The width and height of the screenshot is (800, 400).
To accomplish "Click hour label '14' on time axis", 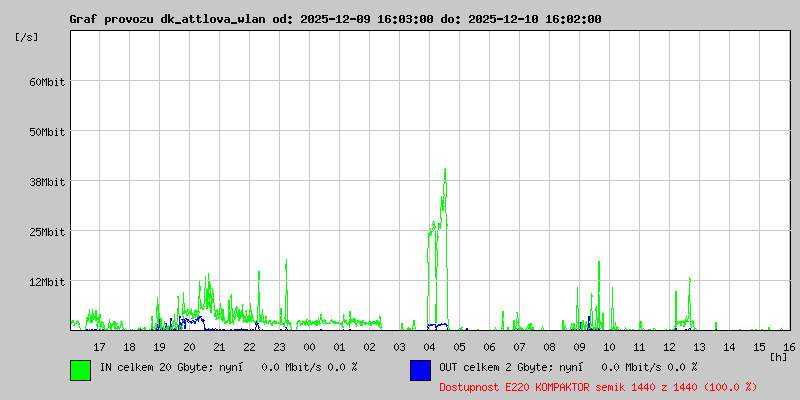I will 730,347.
